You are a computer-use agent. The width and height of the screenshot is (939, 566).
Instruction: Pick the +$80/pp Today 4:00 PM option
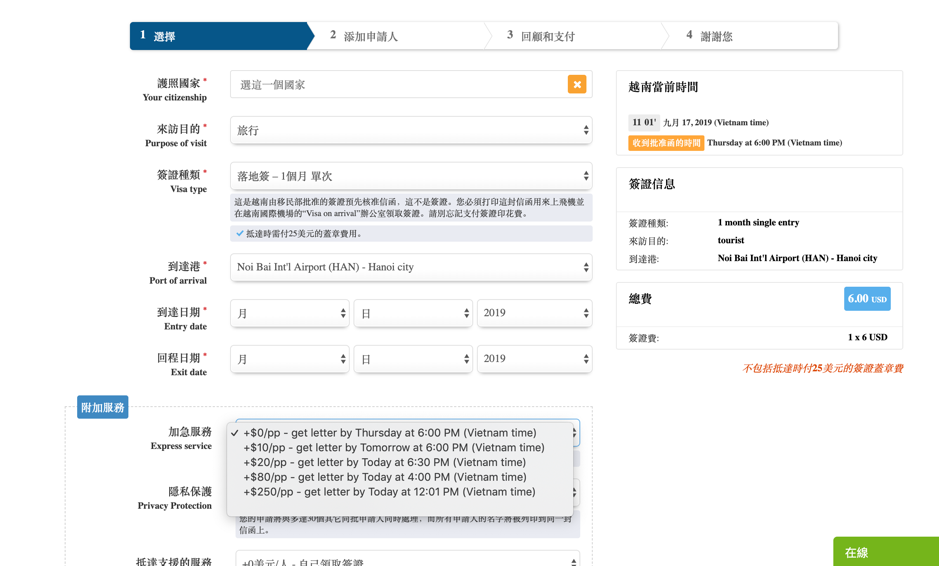pos(384,477)
